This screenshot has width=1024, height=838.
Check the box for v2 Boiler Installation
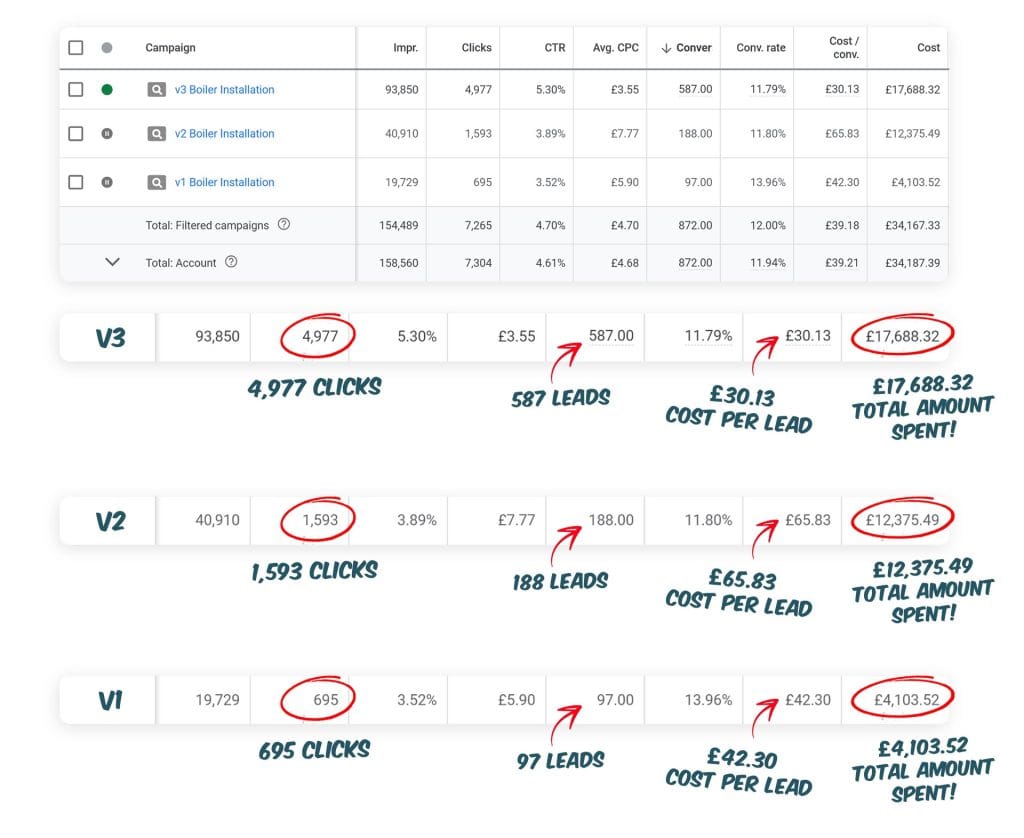pyautogui.click(x=76, y=134)
